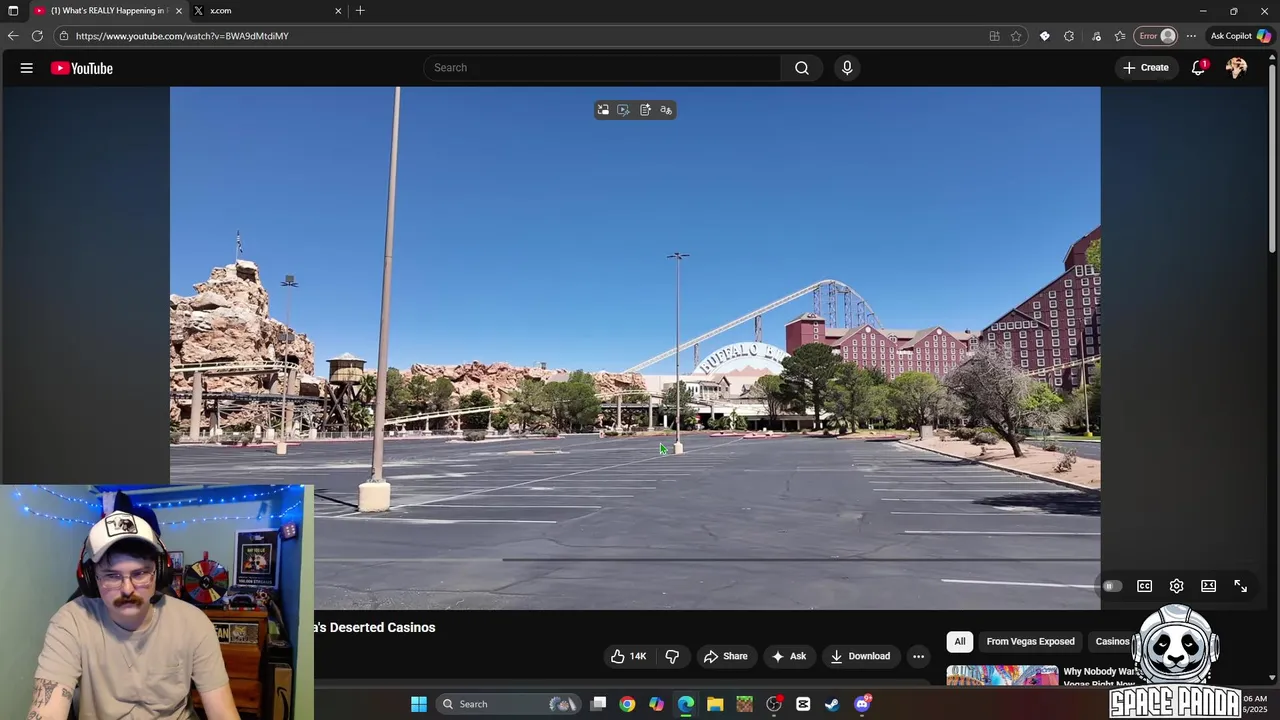Viewport: 1280px width, 720px height.
Task: Close the x.com tab
Action: pos(338,10)
